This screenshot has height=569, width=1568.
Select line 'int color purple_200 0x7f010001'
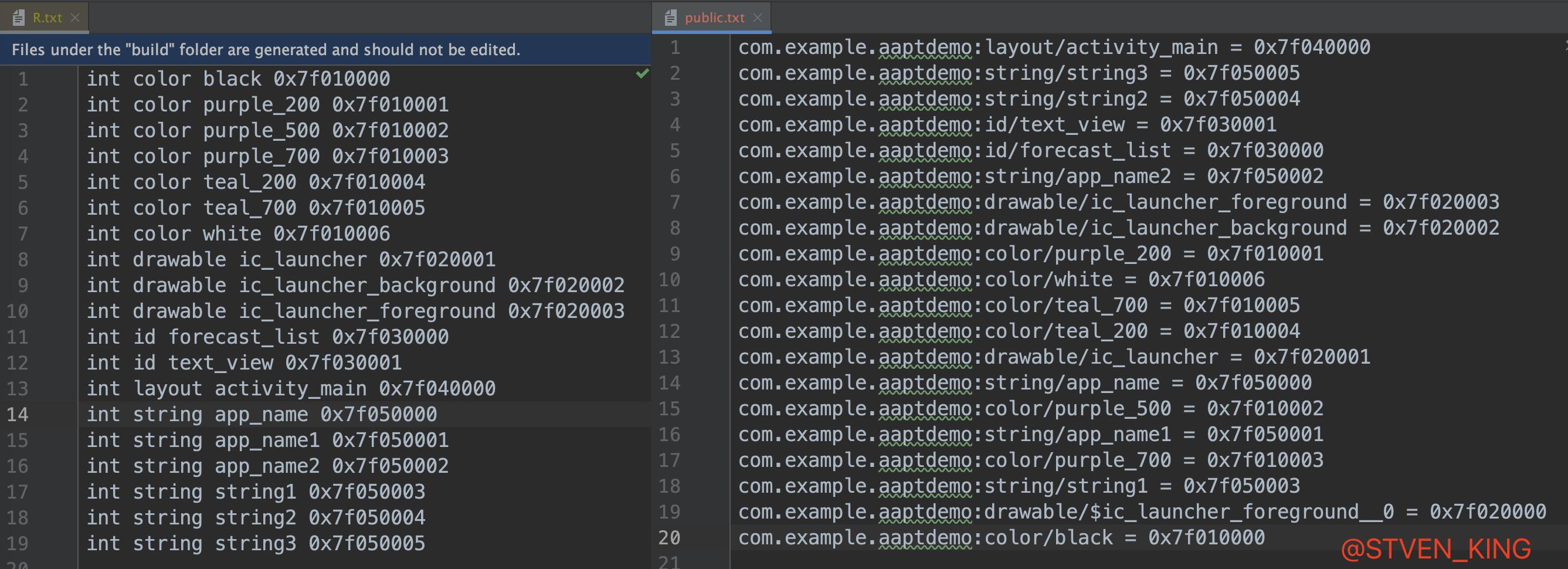pos(267,104)
